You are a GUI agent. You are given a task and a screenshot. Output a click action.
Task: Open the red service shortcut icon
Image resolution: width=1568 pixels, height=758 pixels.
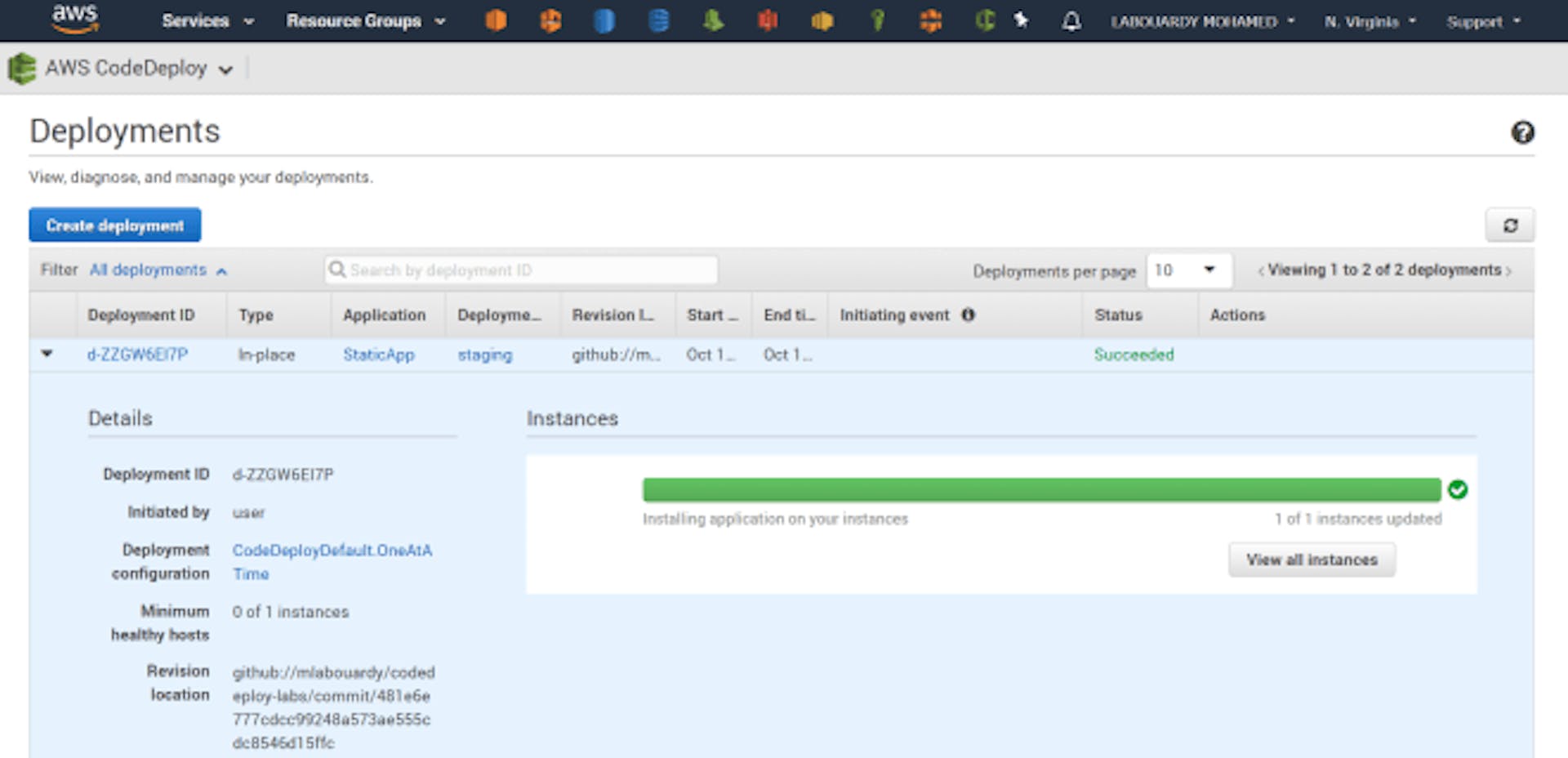pos(768,20)
